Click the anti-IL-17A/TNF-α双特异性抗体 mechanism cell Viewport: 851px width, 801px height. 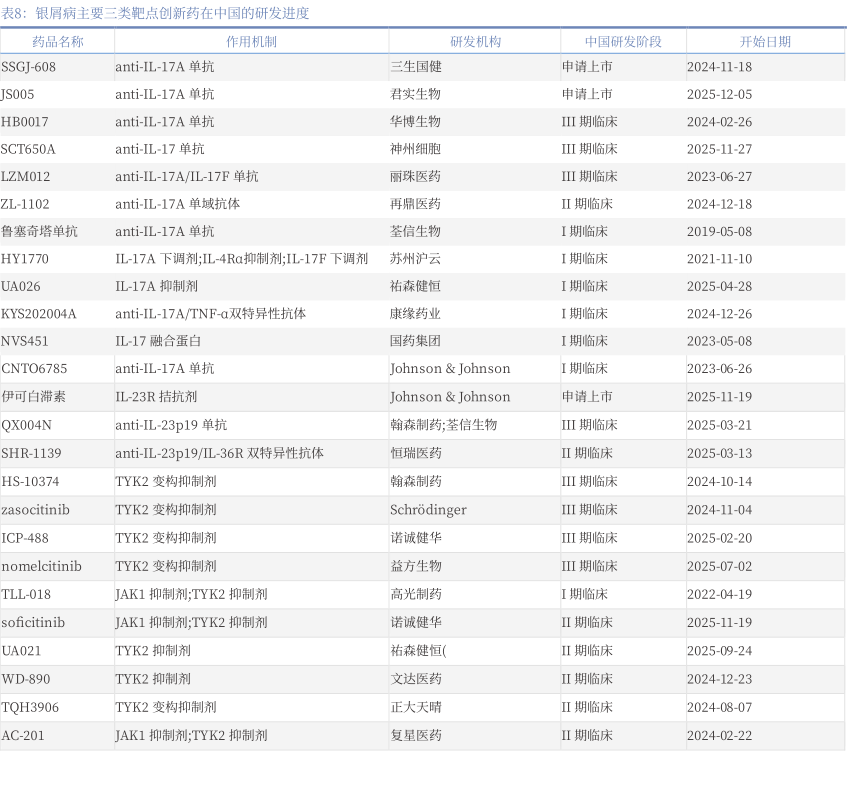[210, 314]
